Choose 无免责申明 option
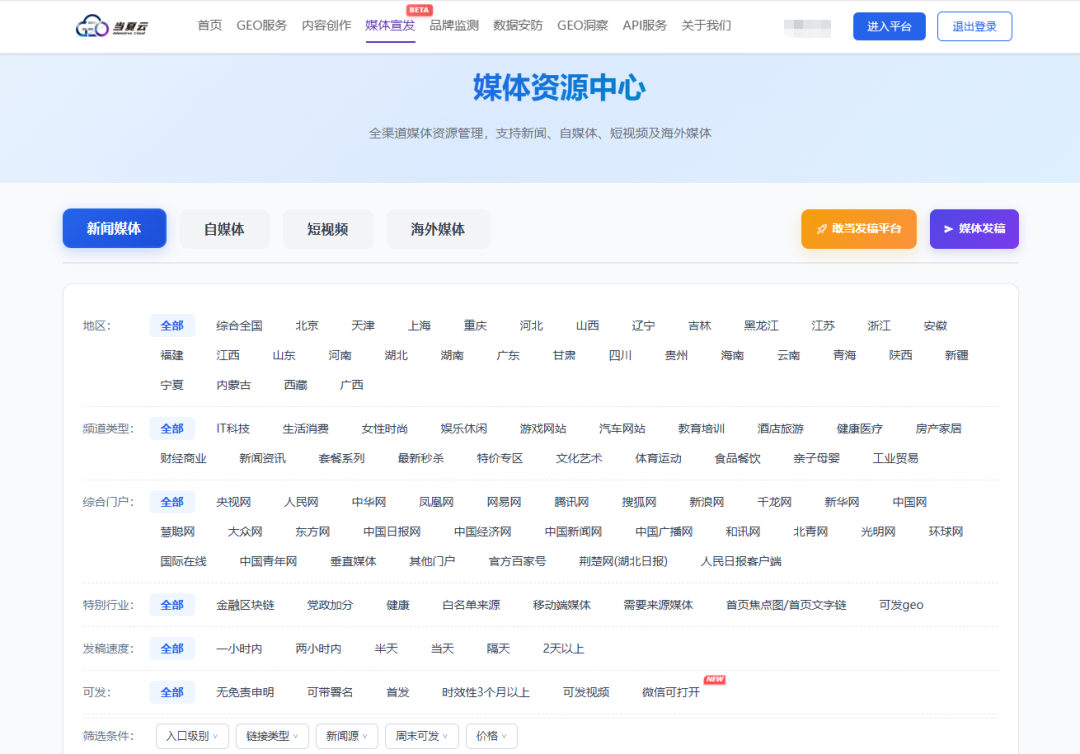Image resolution: width=1080 pixels, height=754 pixels. pos(245,692)
